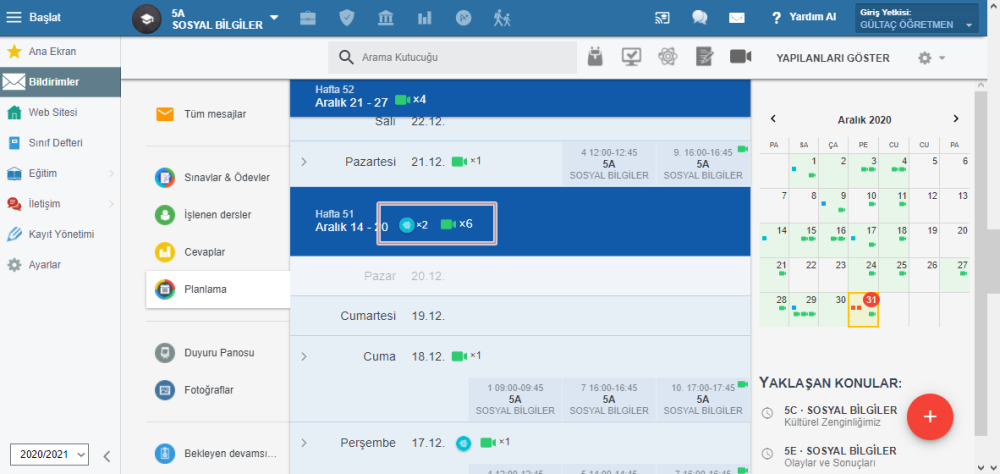
Task: Go to previous month in calendar
Action: pos(773,119)
